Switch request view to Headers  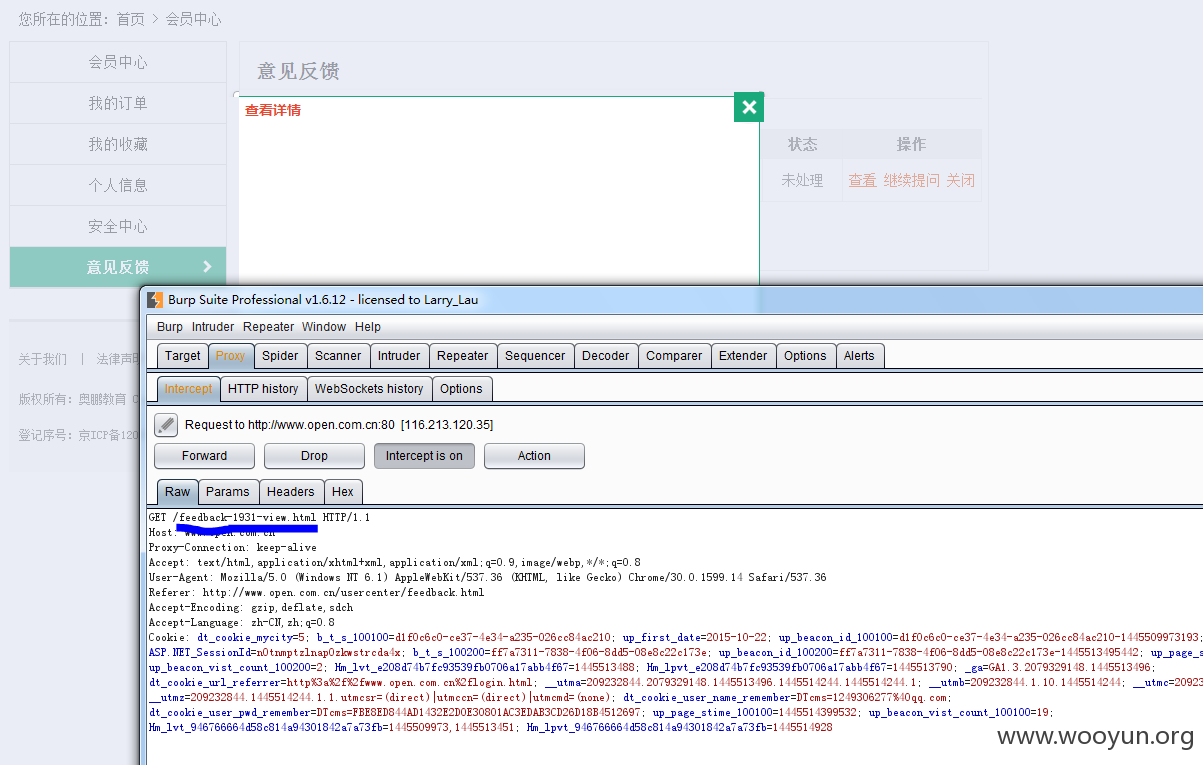pos(291,492)
